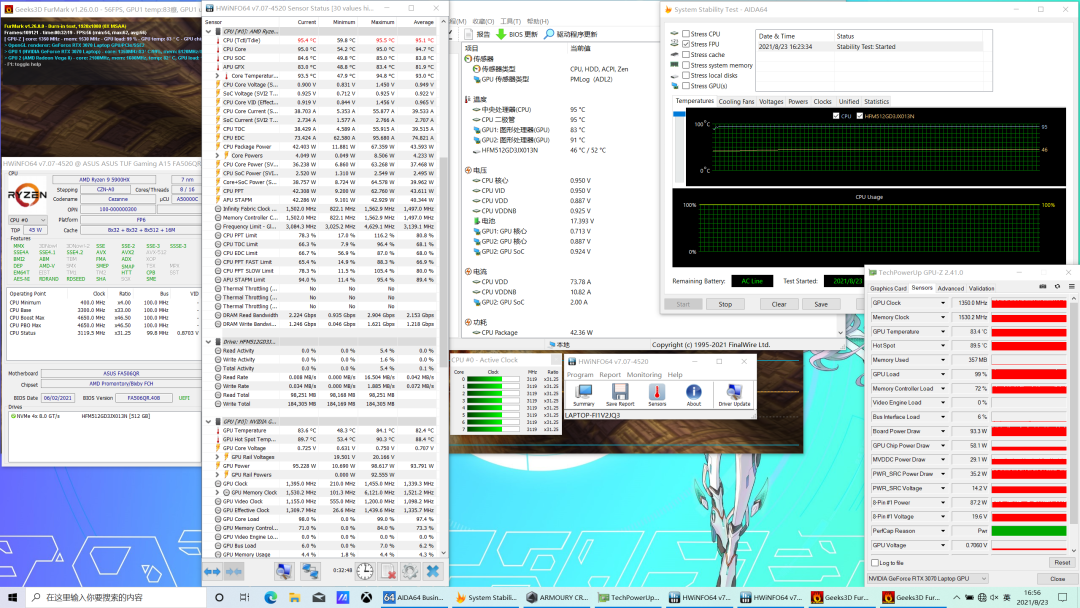This screenshot has width=1080, height=608.
Task: Click the expand-columns blue arrows icon
Action: 212,570
